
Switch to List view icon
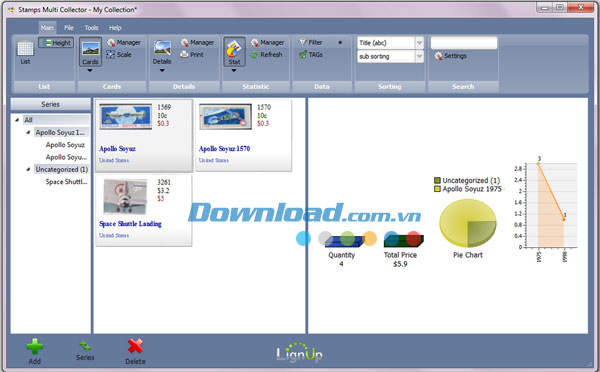click(x=25, y=49)
